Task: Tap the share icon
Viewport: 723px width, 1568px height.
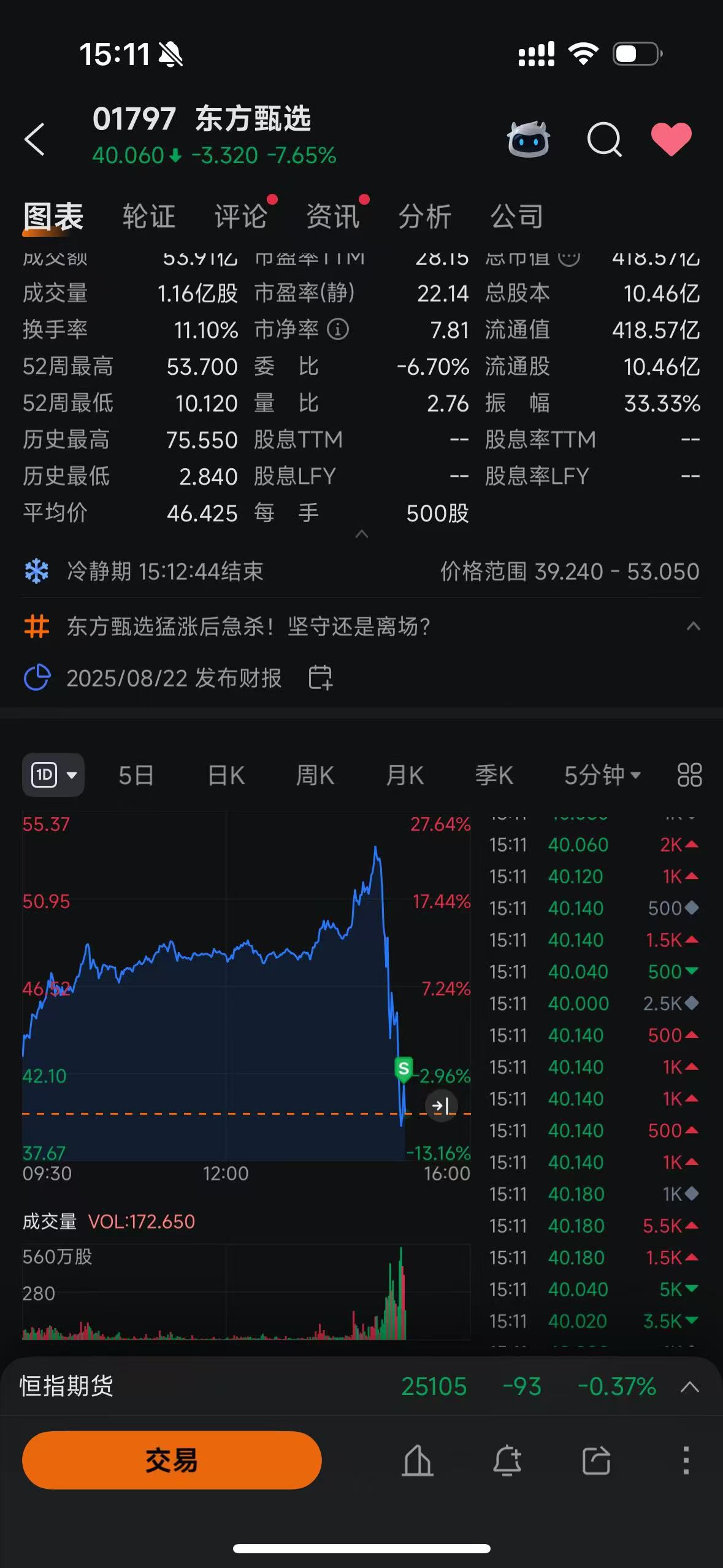Action: (x=596, y=1460)
